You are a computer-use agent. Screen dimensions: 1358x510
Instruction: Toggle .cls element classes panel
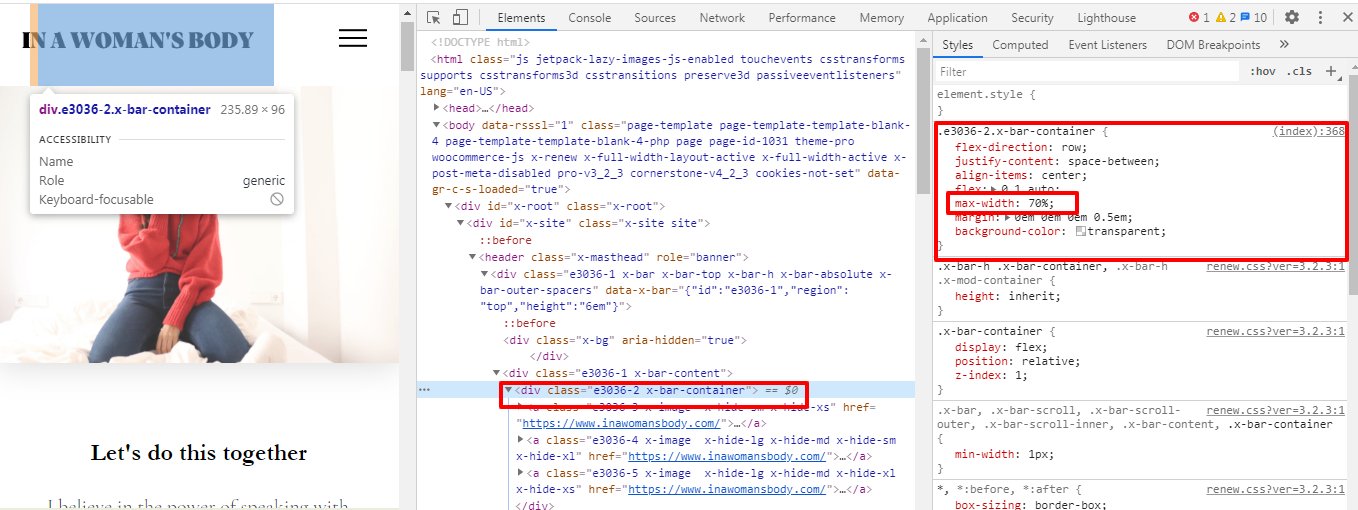pos(1300,71)
